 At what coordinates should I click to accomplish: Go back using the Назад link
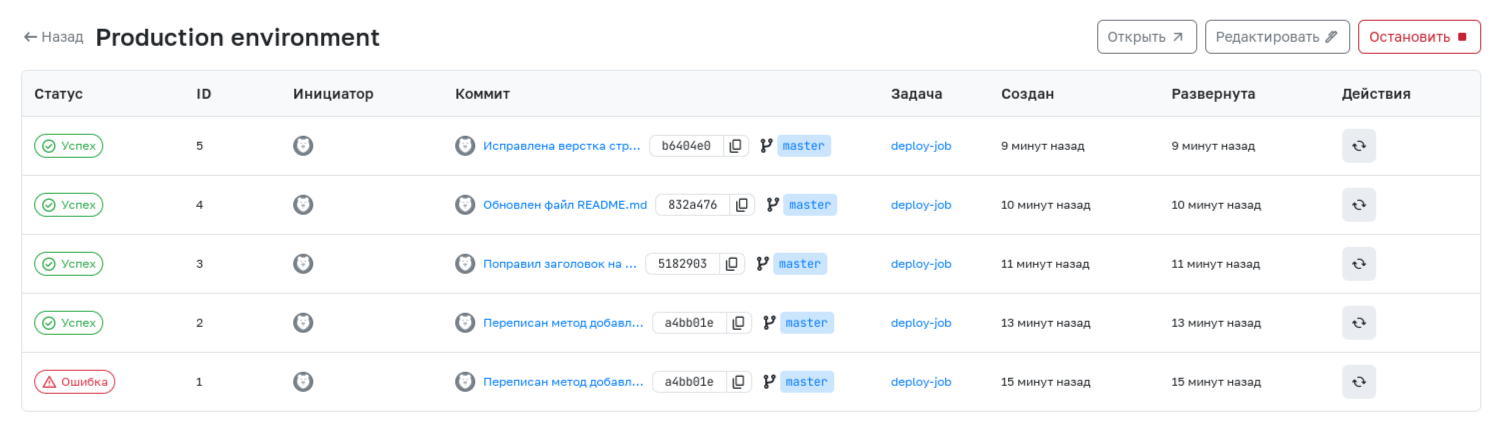click(54, 37)
